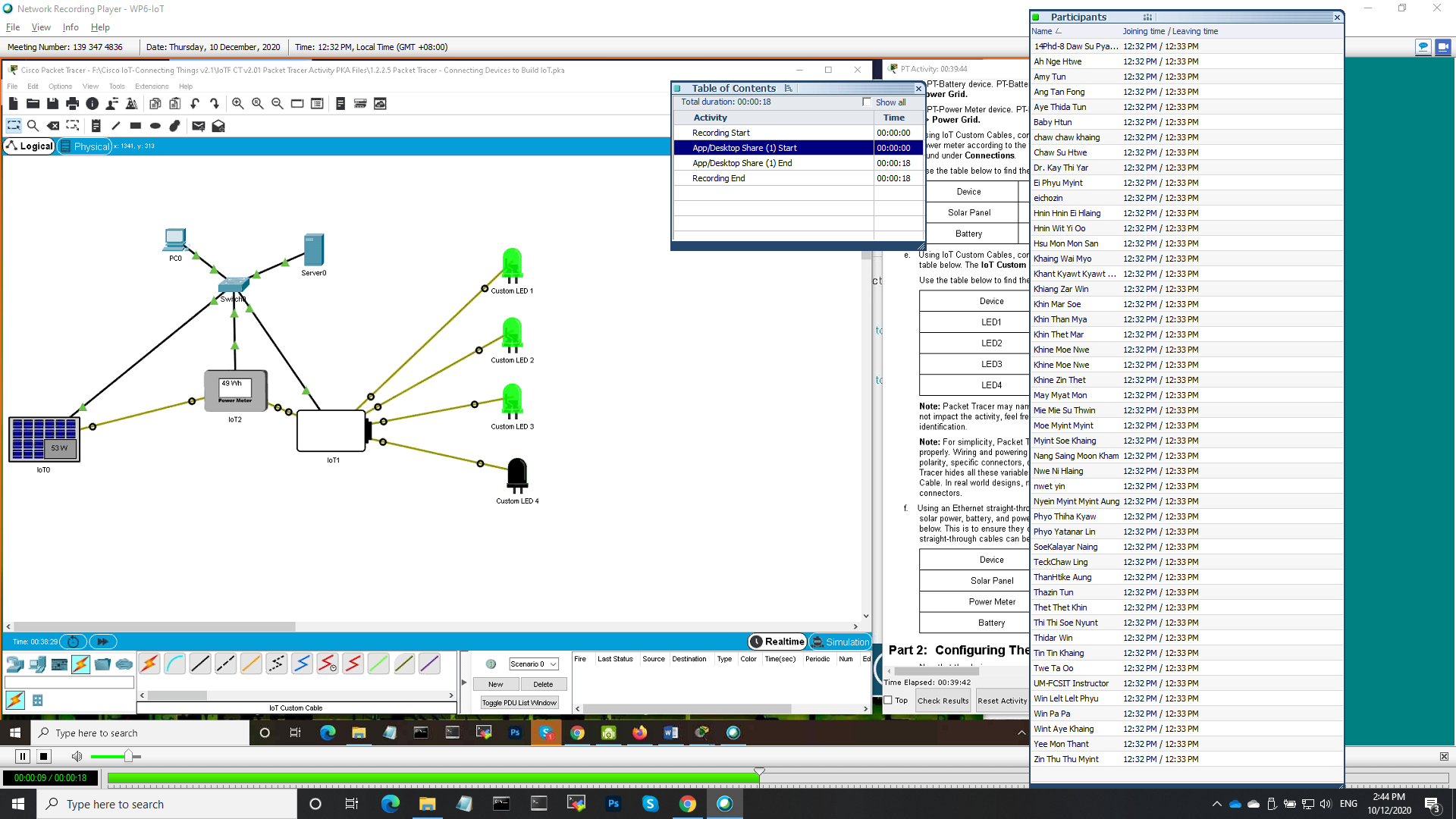The height and width of the screenshot is (819, 1456).
Task: Select the Draw Rectangle tool
Action: coord(135,126)
